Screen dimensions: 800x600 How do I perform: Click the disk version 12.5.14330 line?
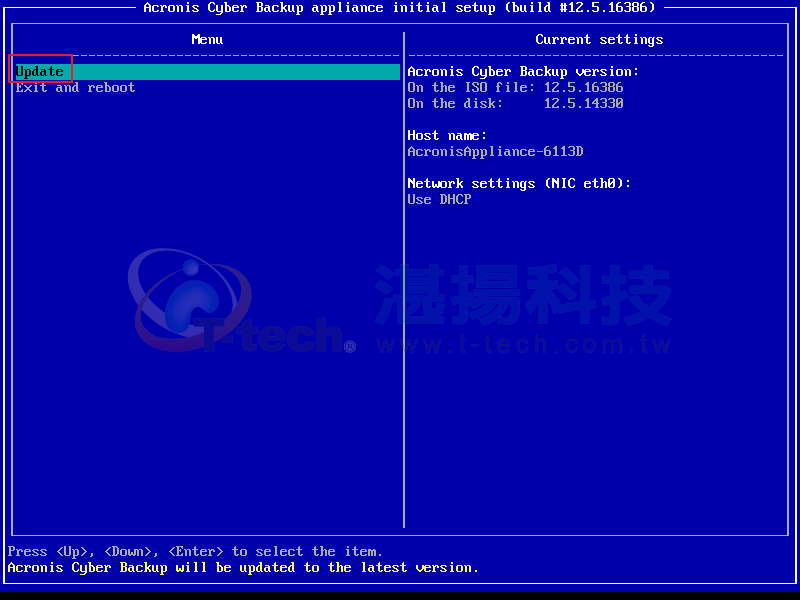tap(515, 104)
